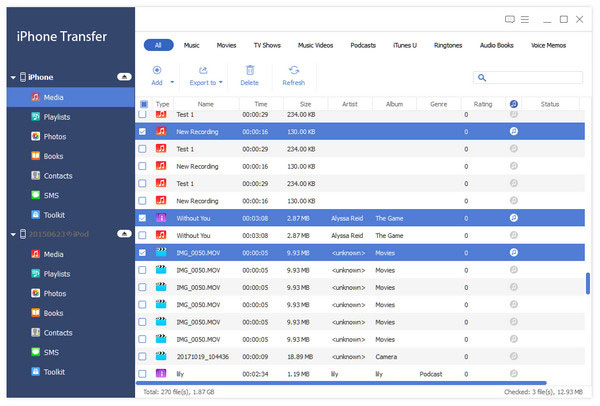Viewport: 600px width, 406px height.
Task: Open the feedback message icon
Action: tap(510, 19)
